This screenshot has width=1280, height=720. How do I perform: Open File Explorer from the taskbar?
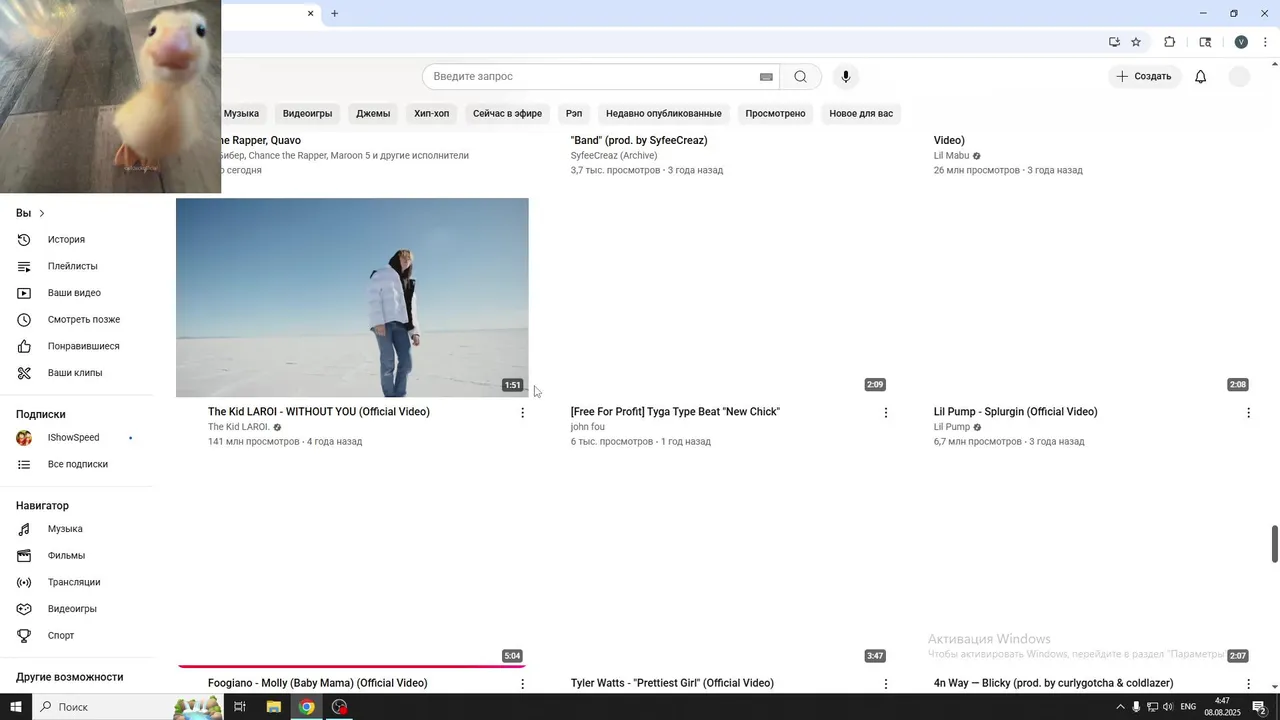pyautogui.click(x=273, y=707)
